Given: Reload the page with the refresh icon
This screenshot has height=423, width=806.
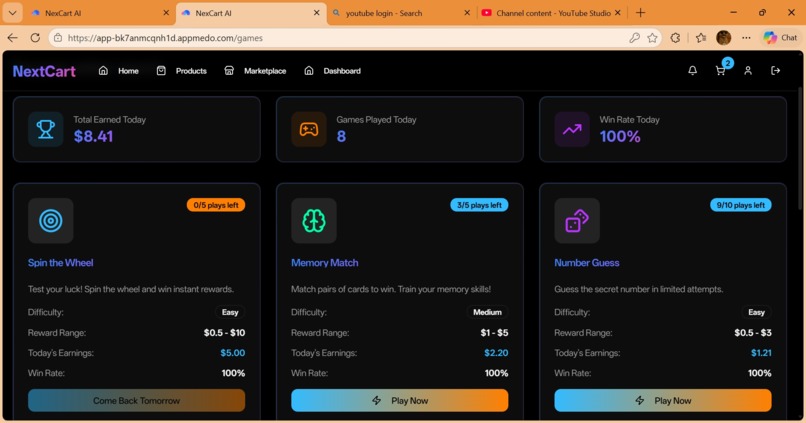Looking at the screenshot, I should pyautogui.click(x=35, y=38).
